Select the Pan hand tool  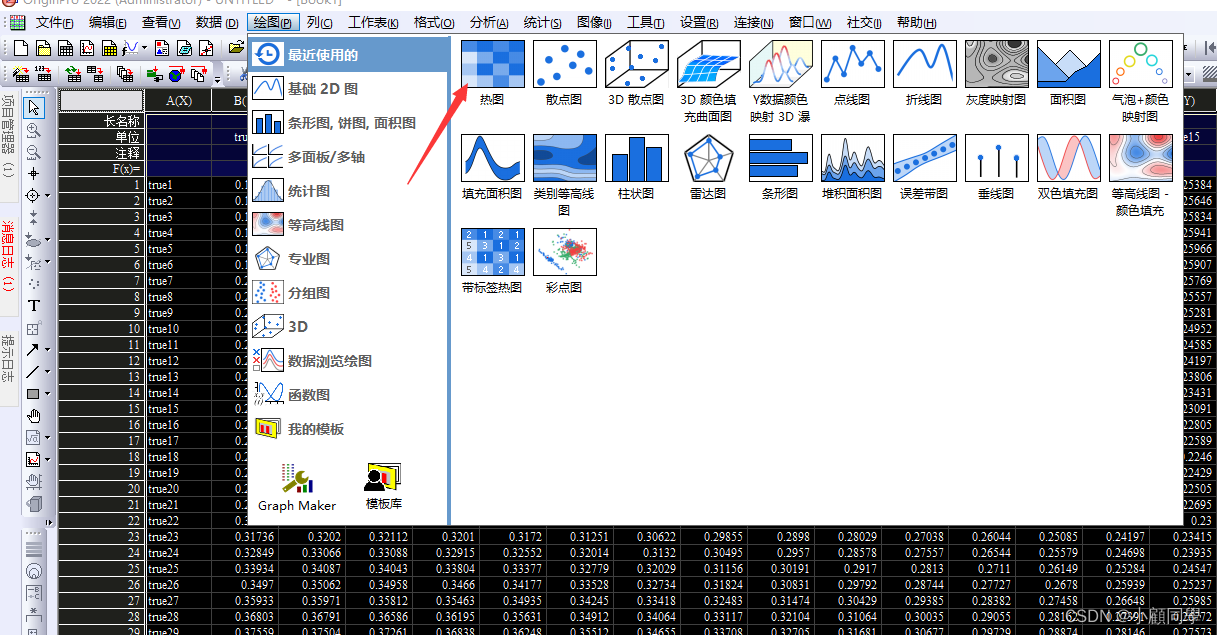tap(34, 415)
